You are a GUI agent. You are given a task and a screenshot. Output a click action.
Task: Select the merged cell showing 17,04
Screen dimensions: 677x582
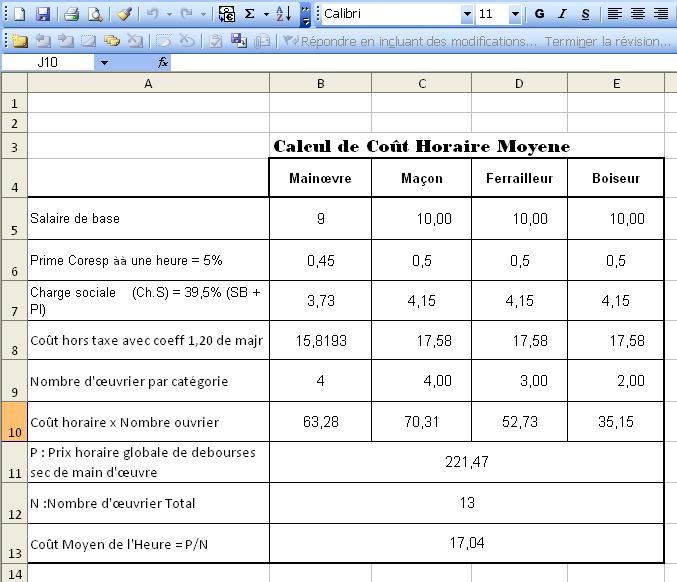coord(467,543)
